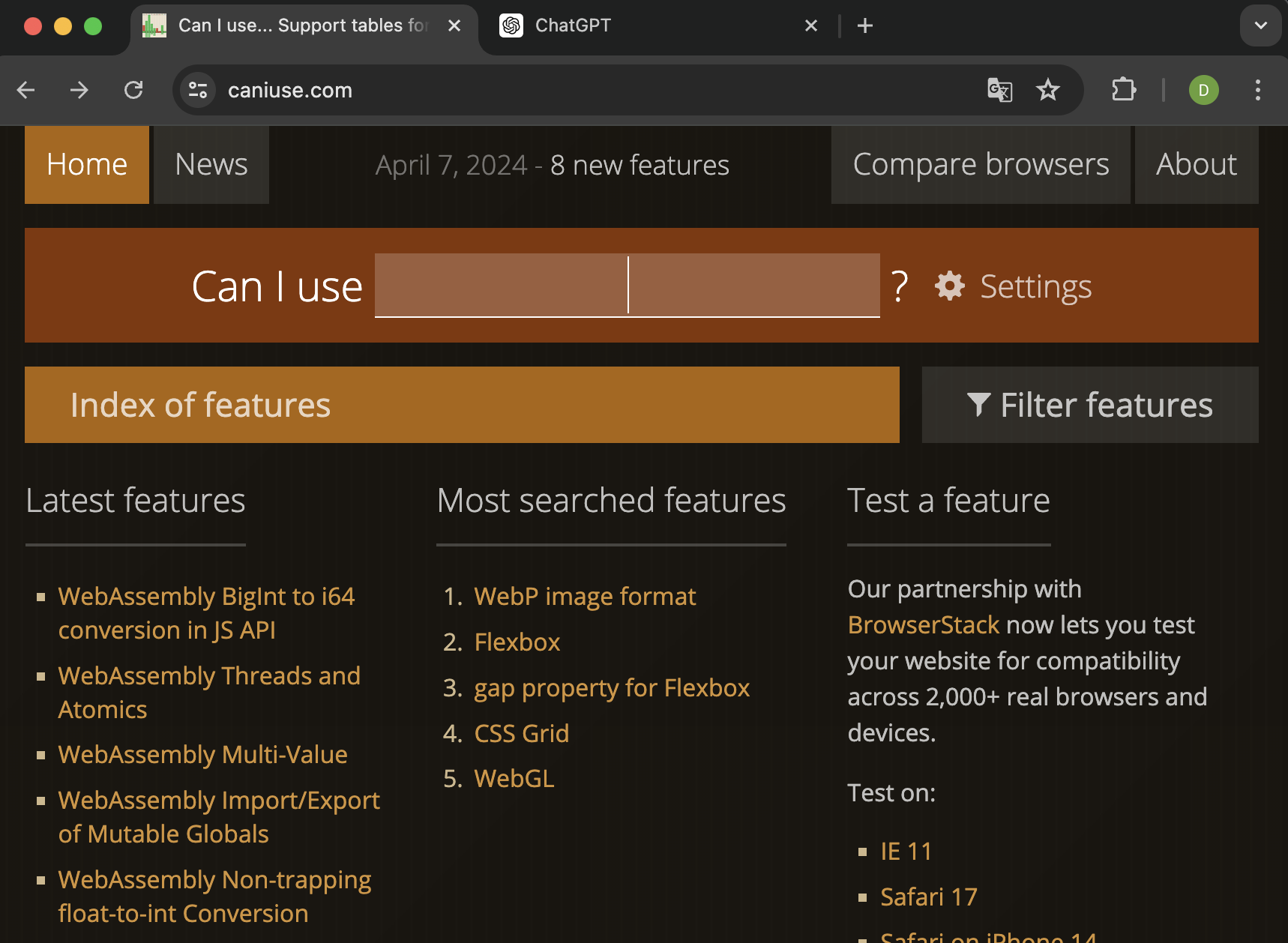Bookmark this page with the star icon
This screenshot has width=1288, height=943.
[x=1047, y=91]
